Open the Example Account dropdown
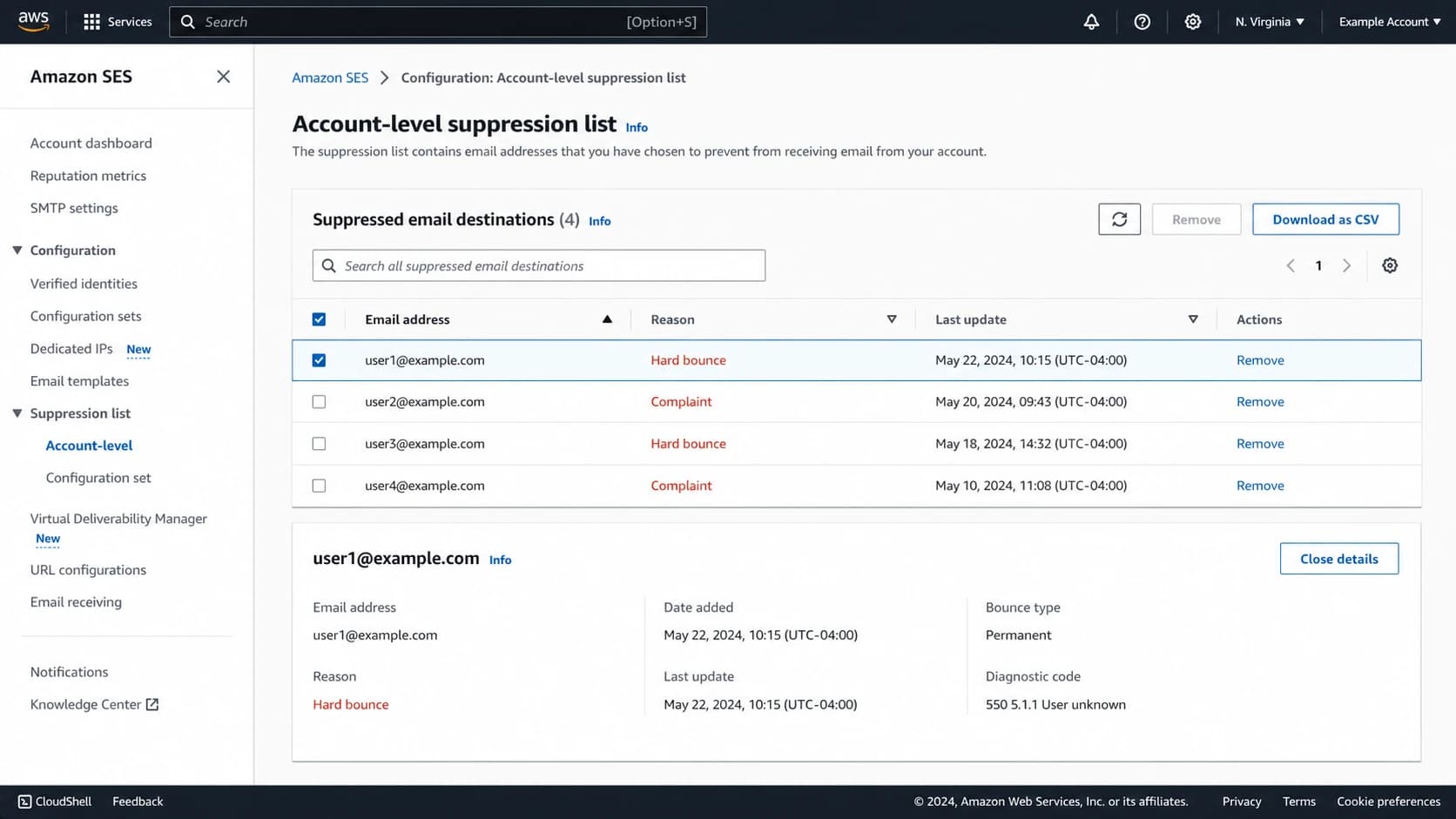1456x819 pixels. click(x=1389, y=22)
